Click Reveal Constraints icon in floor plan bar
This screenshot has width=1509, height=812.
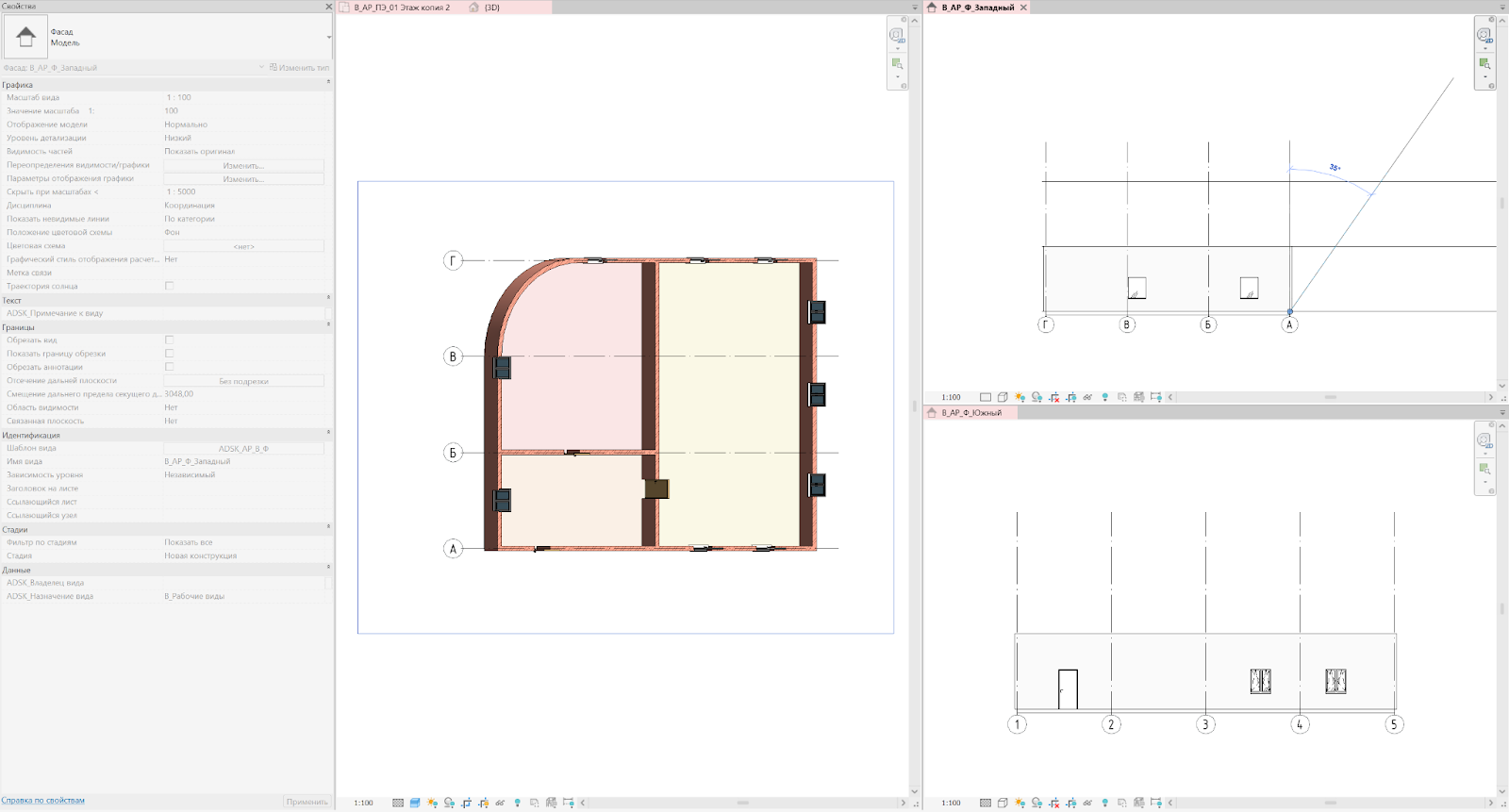(x=568, y=803)
